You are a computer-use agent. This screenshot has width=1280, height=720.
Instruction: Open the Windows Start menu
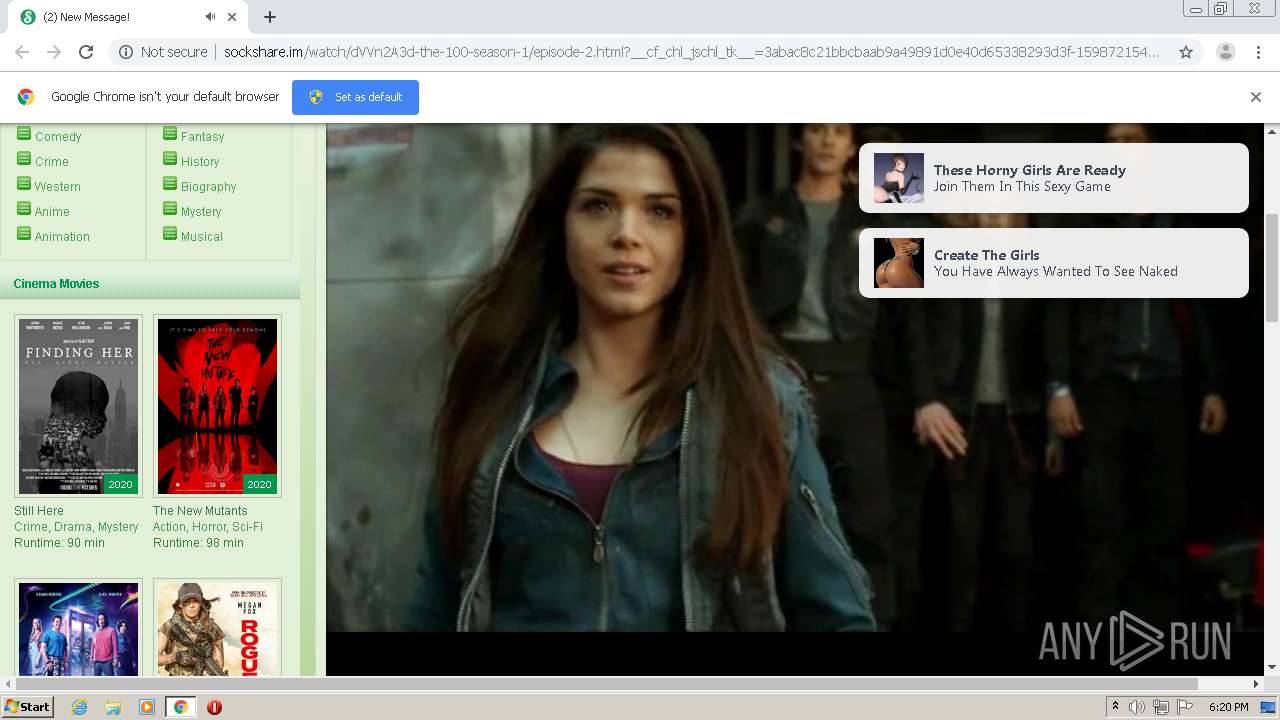(x=28, y=707)
